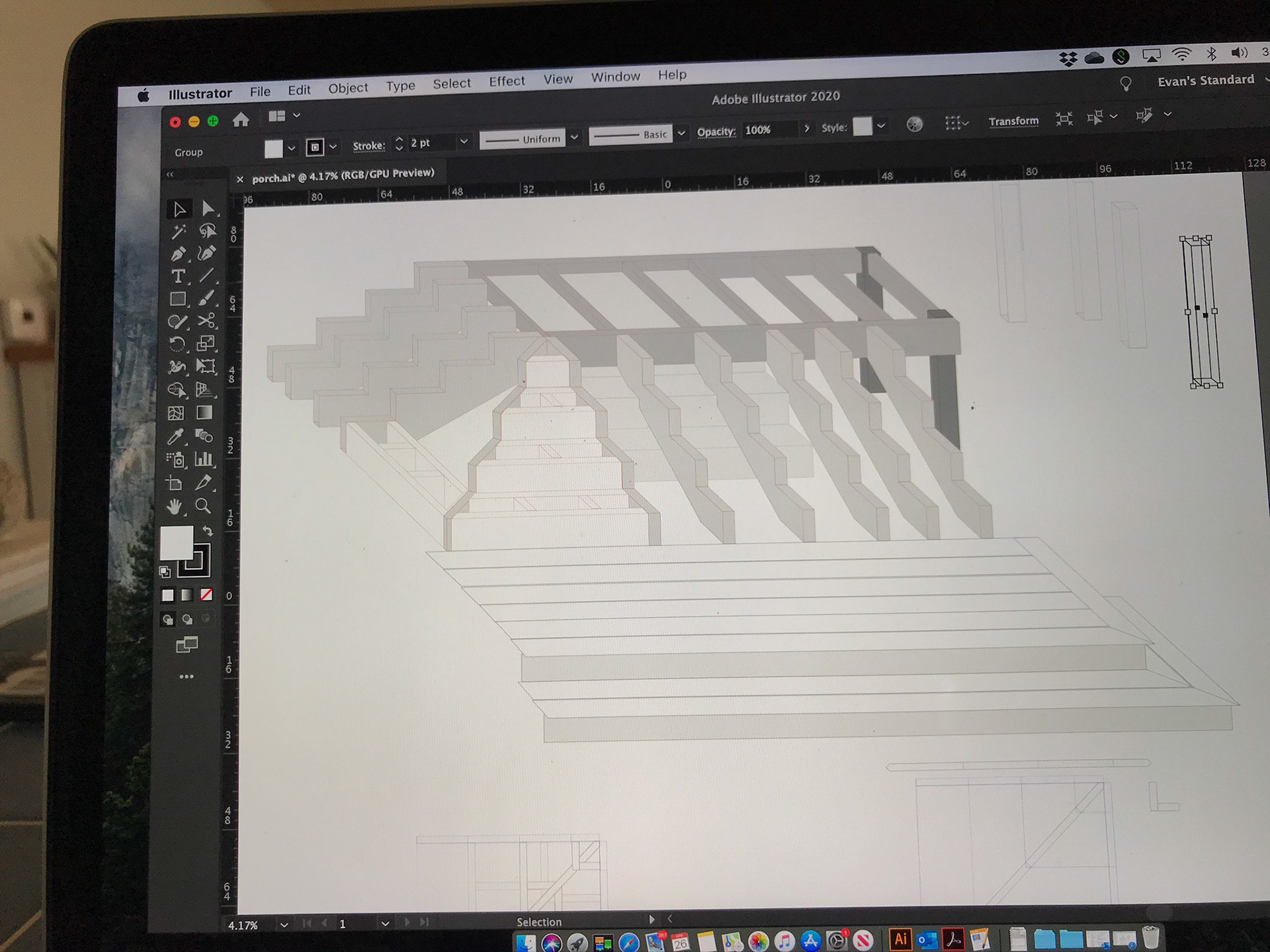This screenshot has height=952, width=1270.
Task: Select the Column Graph tool
Action: [x=204, y=459]
